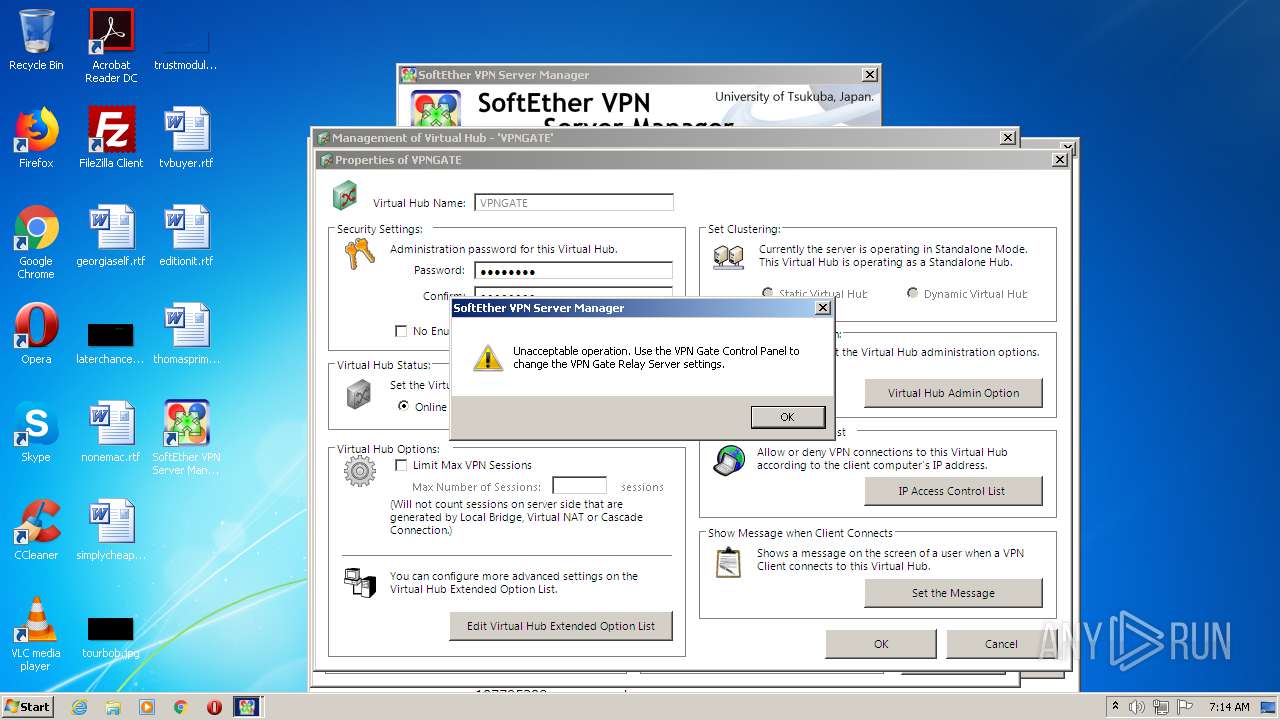Select Dynamic Virtual Hub radio option
The width and height of the screenshot is (1280, 720).
pyautogui.click(x=913, y=294)
